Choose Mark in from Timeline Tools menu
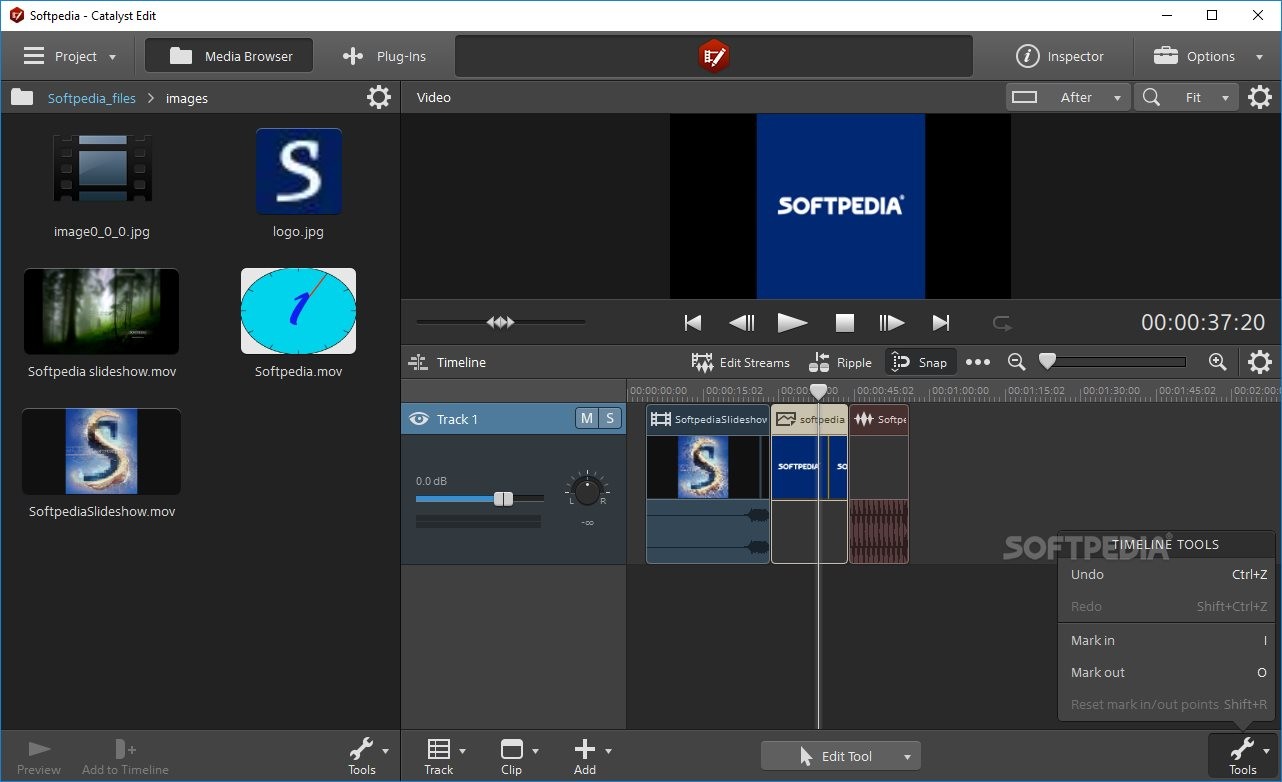The width and height of the screenshot is (1282, 782). point(1167,640)
